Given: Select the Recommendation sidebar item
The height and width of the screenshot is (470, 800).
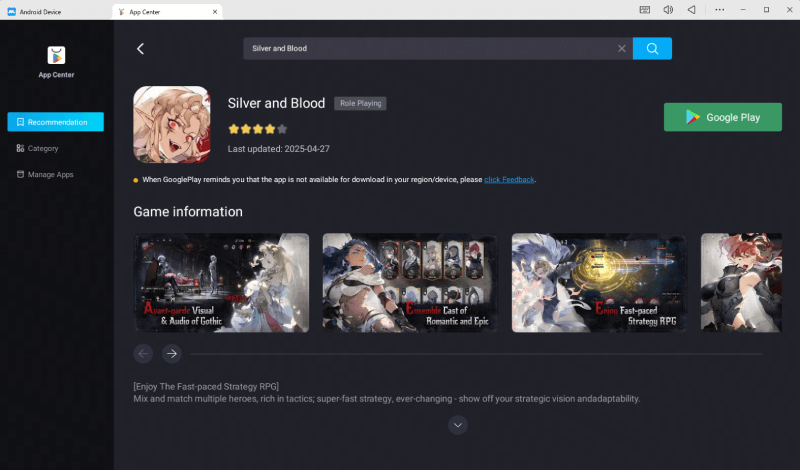Looking at the screenshot, I should (x=56, y=122).
